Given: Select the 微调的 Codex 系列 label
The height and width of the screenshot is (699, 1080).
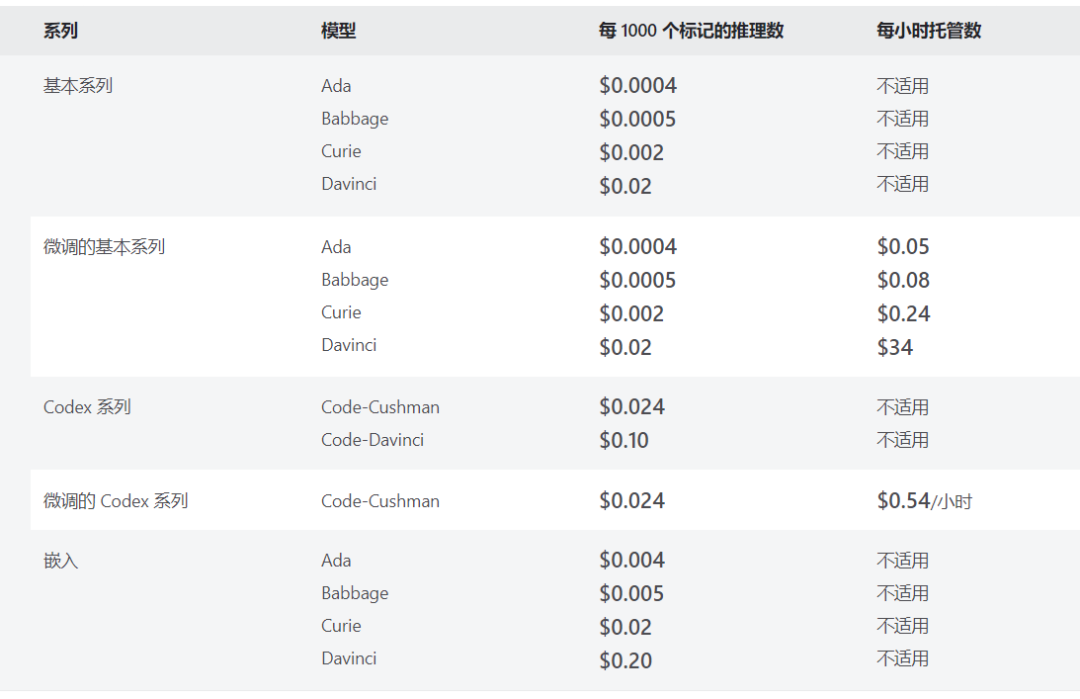Looking at the screenshot, I should pos(115,501).
